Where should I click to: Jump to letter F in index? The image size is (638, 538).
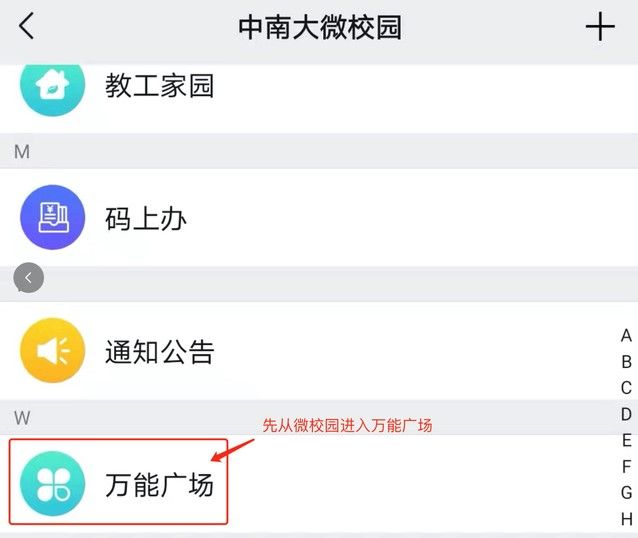click(626, 466)
